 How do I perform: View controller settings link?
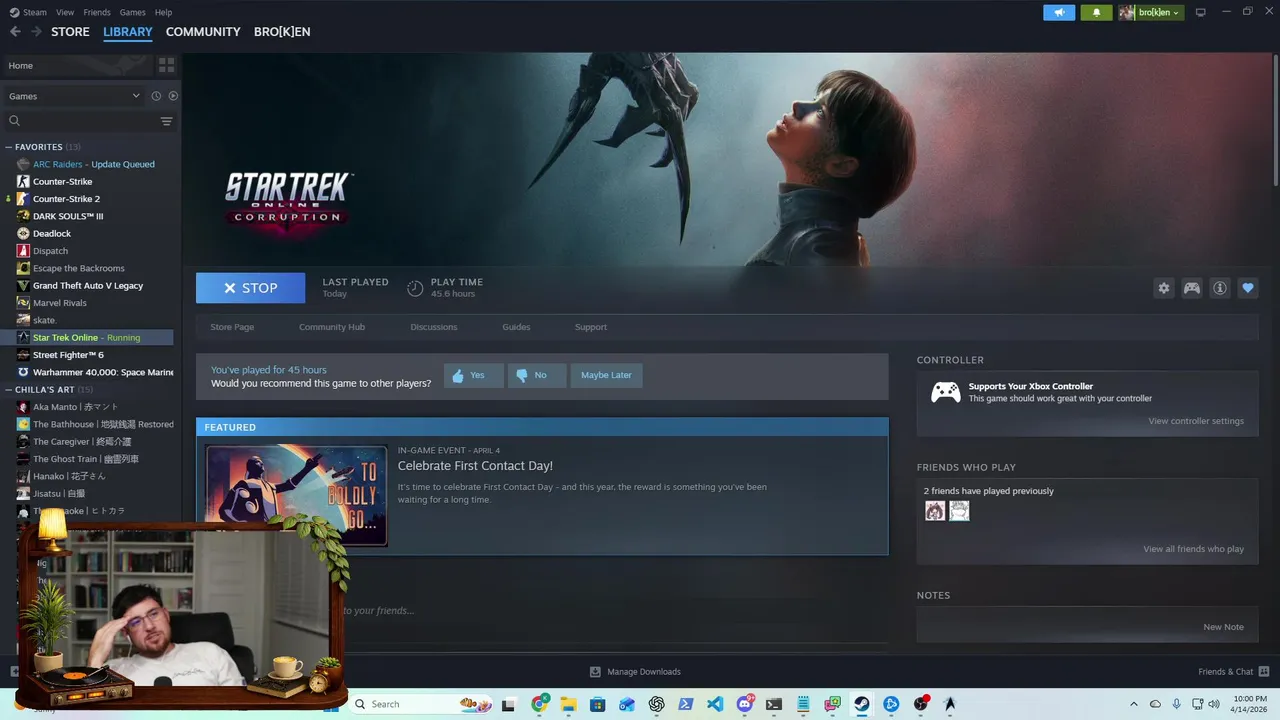click(1196, 421)
